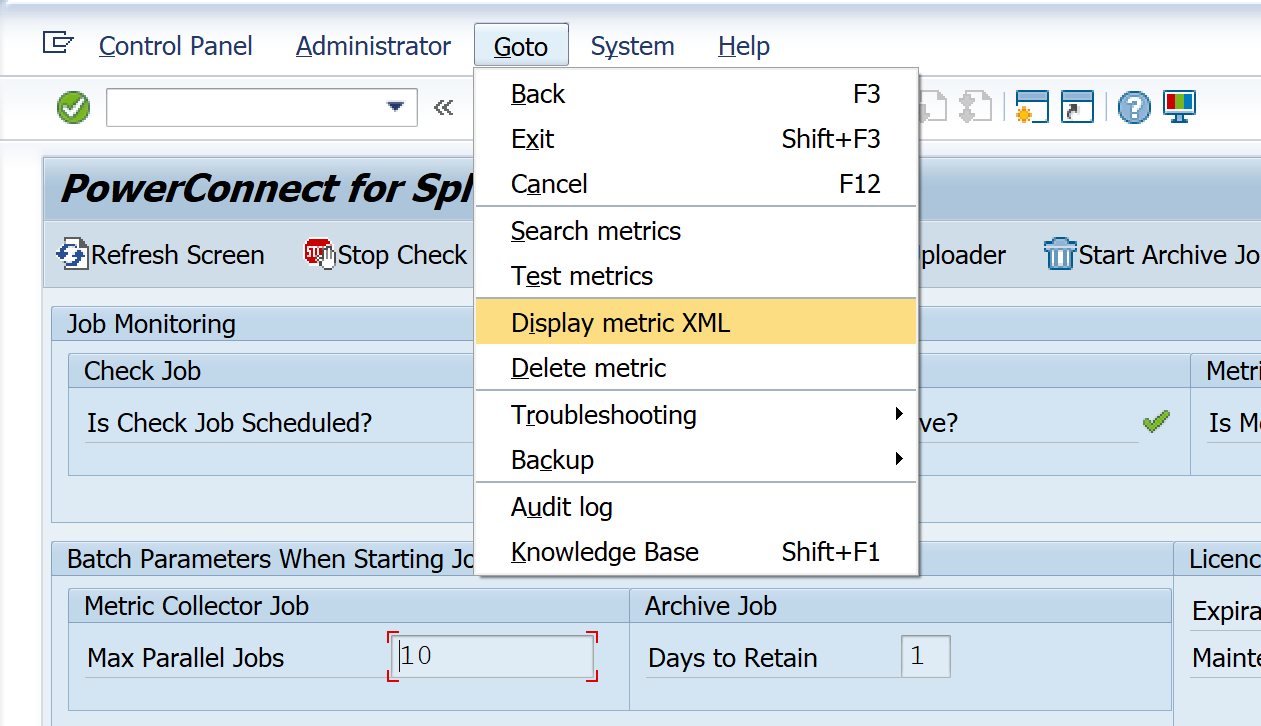Click the Refresh Screen icon
The height and width of the screenshot is (726, 1261).
(x=72, y=255)
